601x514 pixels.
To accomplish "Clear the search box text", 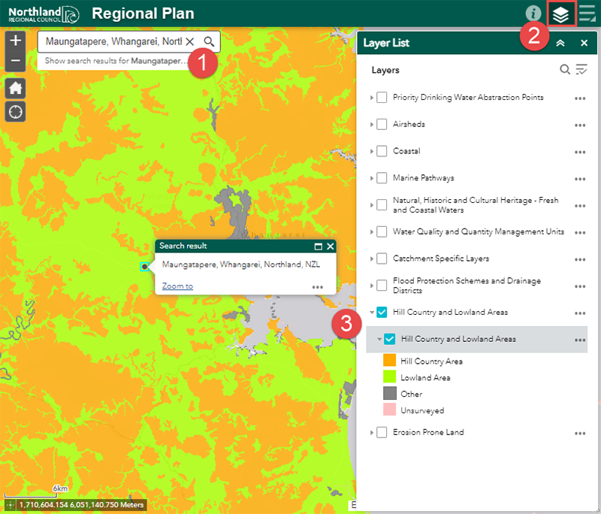I will click(190, 41).
